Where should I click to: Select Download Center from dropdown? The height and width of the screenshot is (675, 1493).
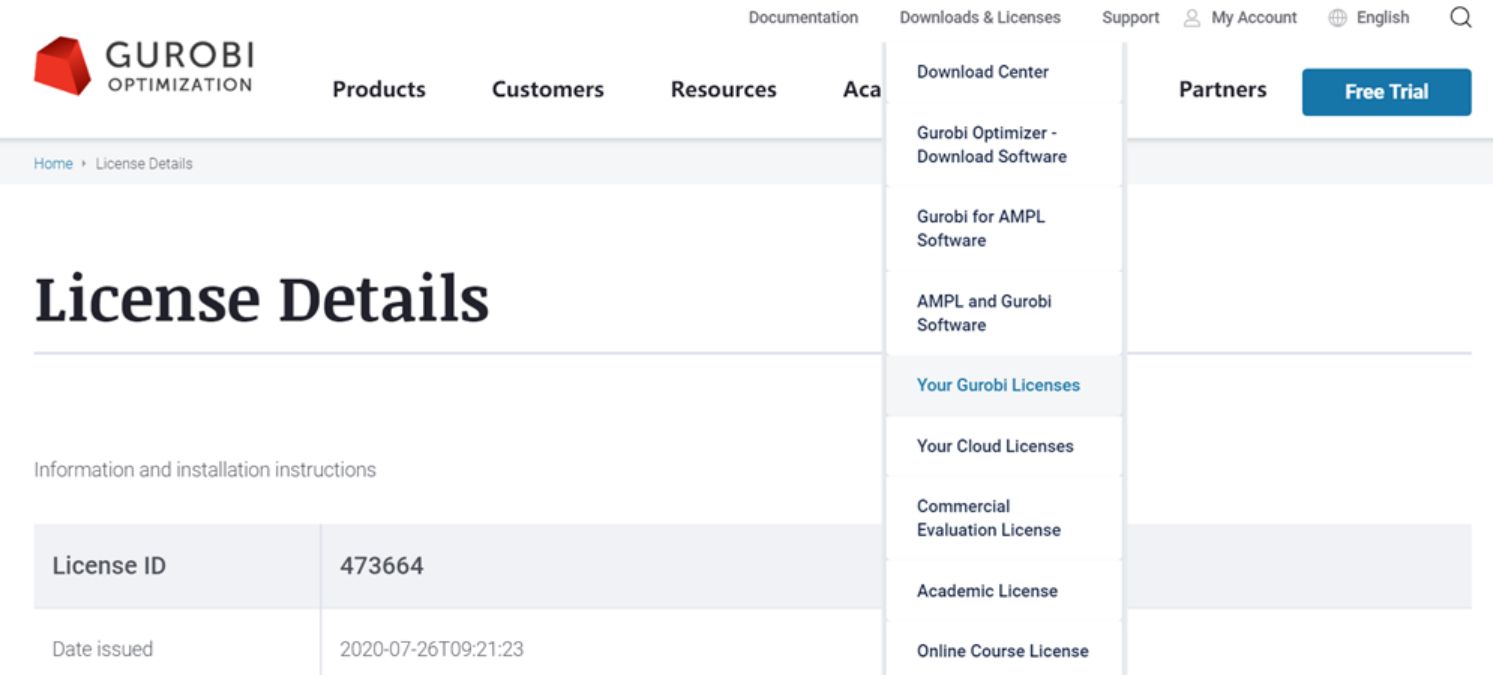[1004, 72]
